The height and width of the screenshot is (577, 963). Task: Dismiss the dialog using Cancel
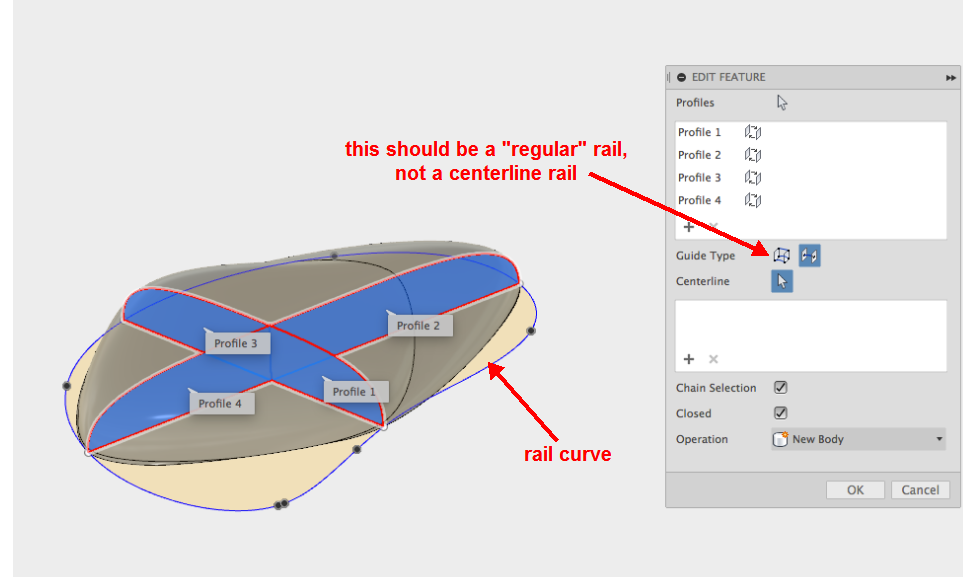point(919,489)
